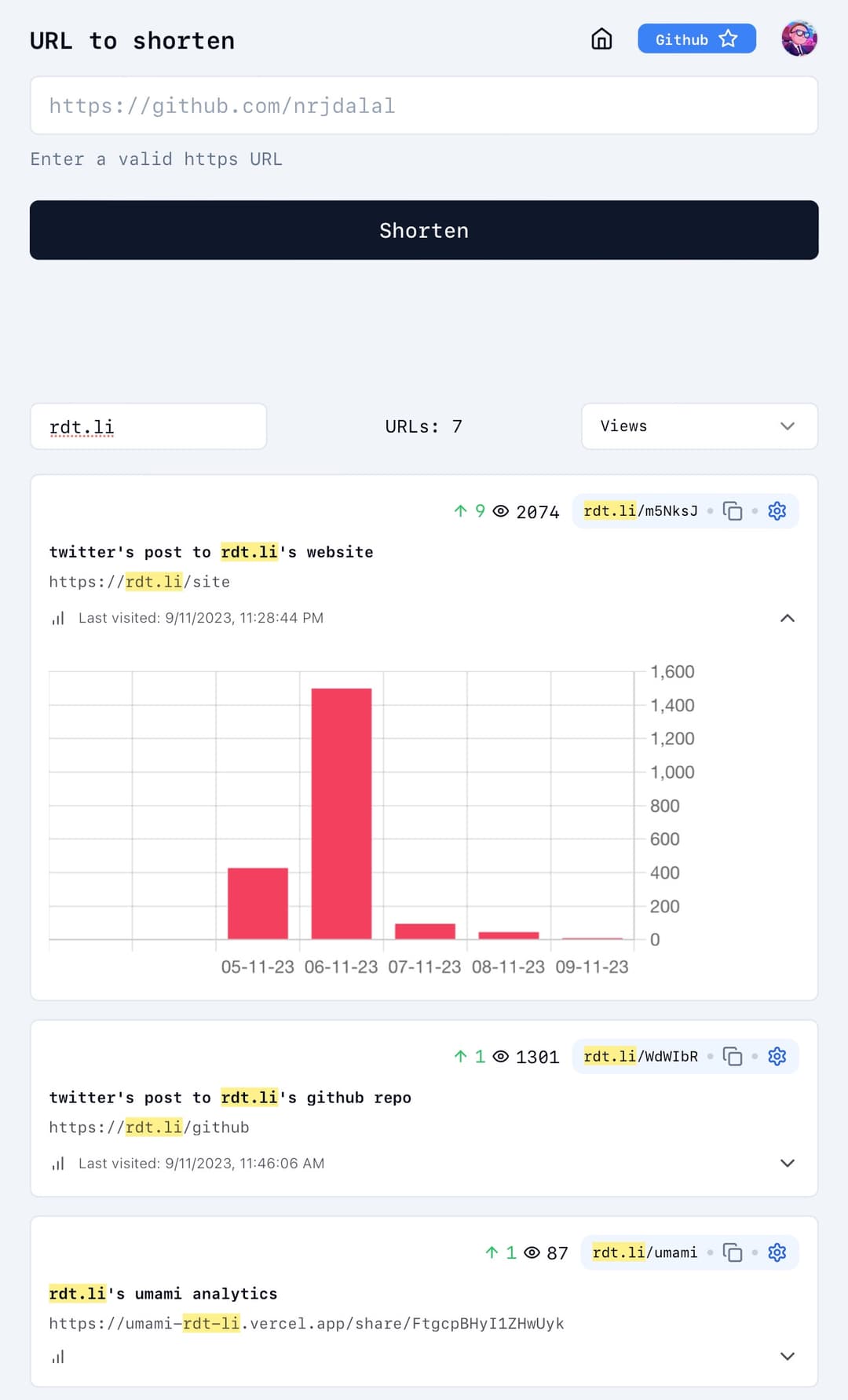Open the umami vercel share URL

coord(306,1324)
